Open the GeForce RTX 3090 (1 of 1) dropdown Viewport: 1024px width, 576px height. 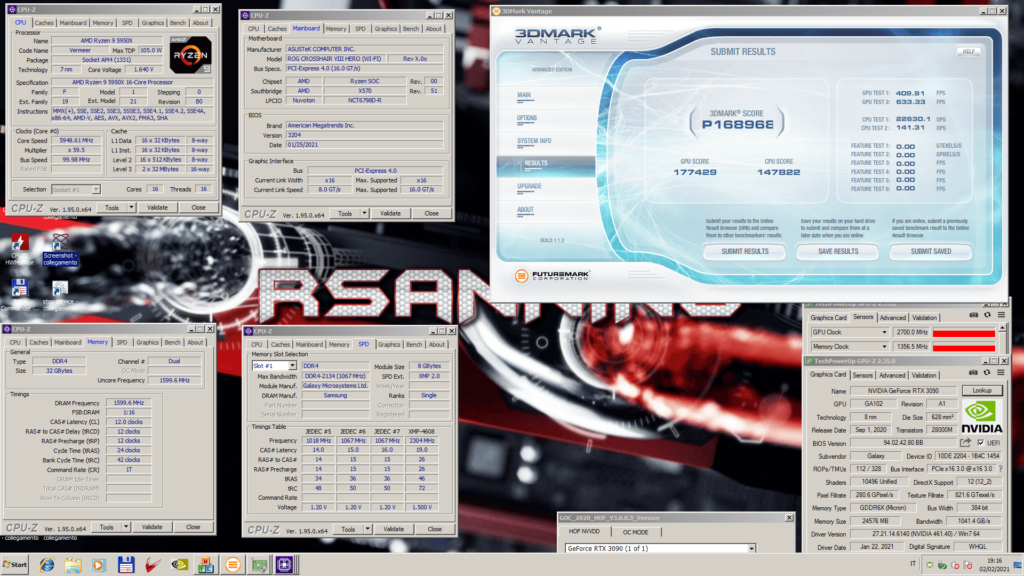pos(751,549)
